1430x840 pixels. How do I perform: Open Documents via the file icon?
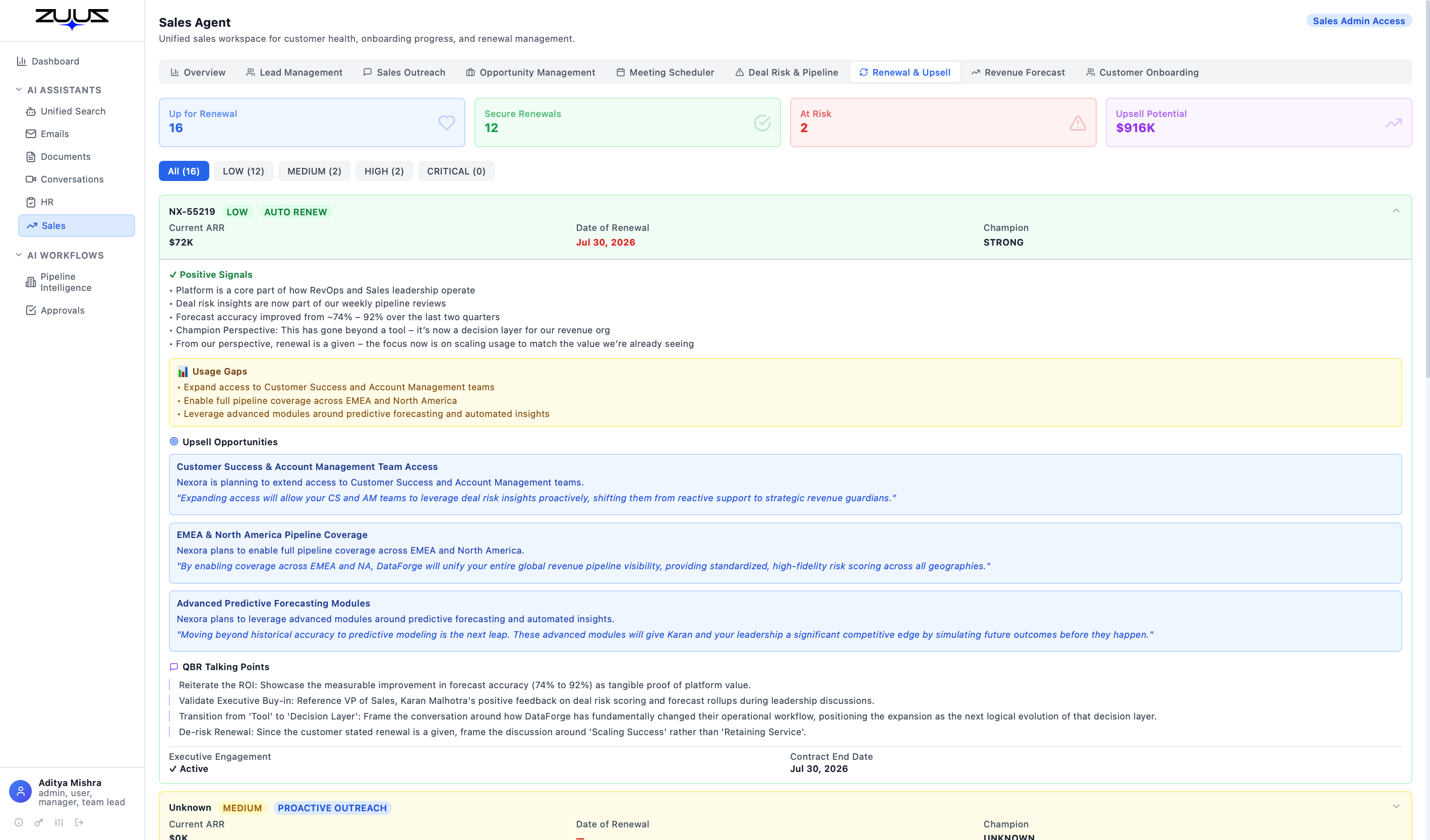click(x=31, y=157)
